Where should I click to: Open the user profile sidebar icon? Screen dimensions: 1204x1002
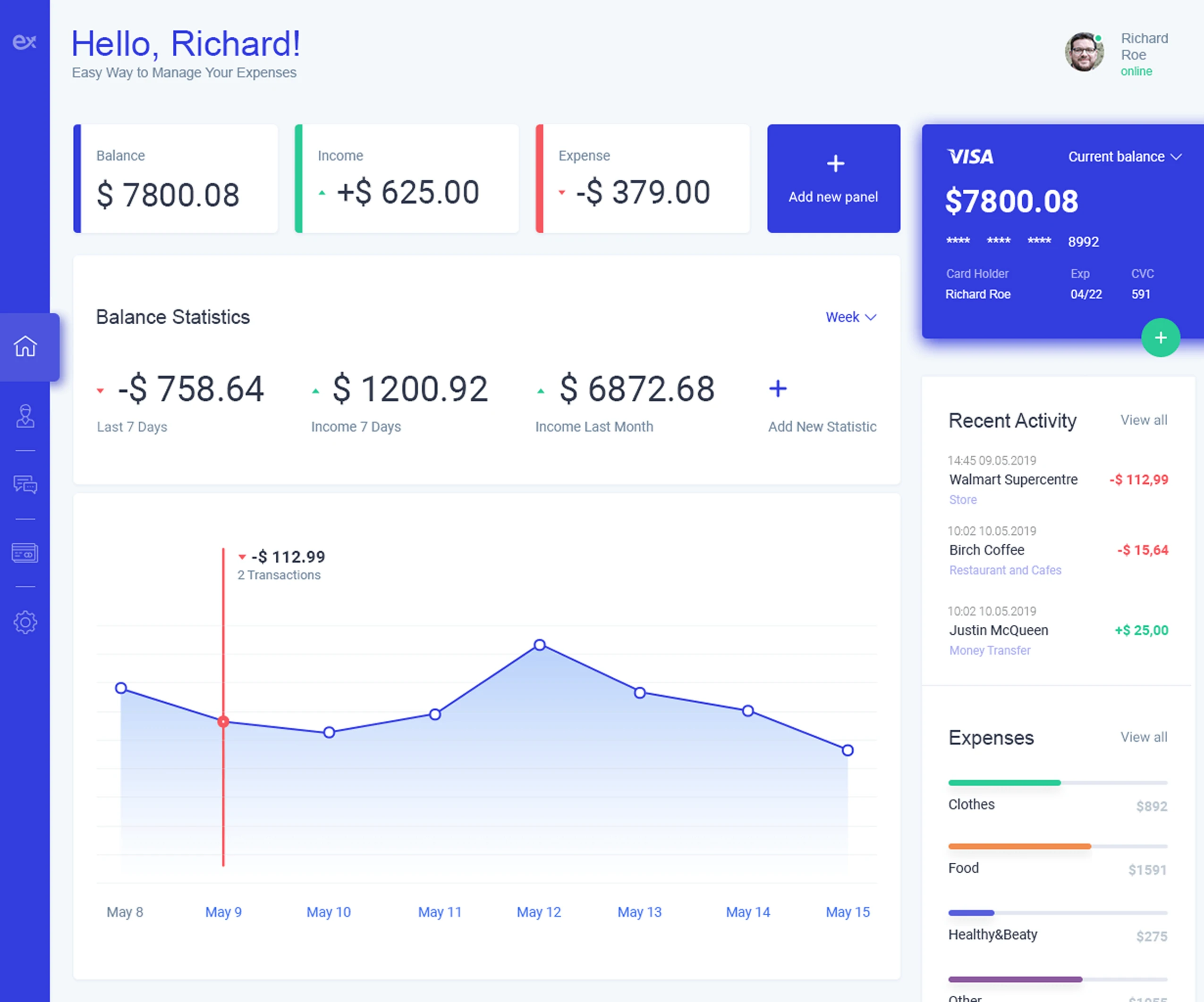click(x=25, y=416)
